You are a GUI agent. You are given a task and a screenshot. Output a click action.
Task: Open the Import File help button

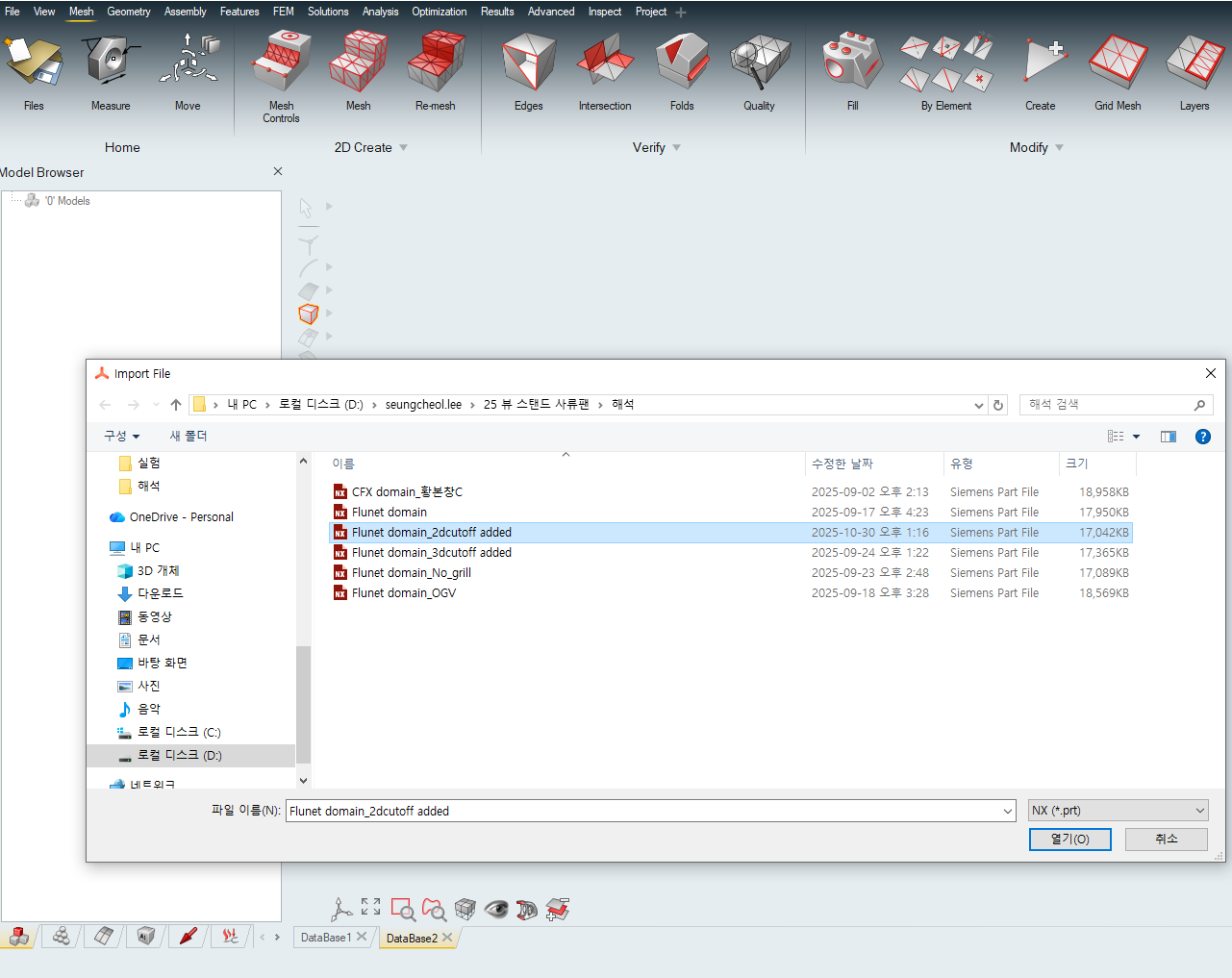tap(1203, 437)
